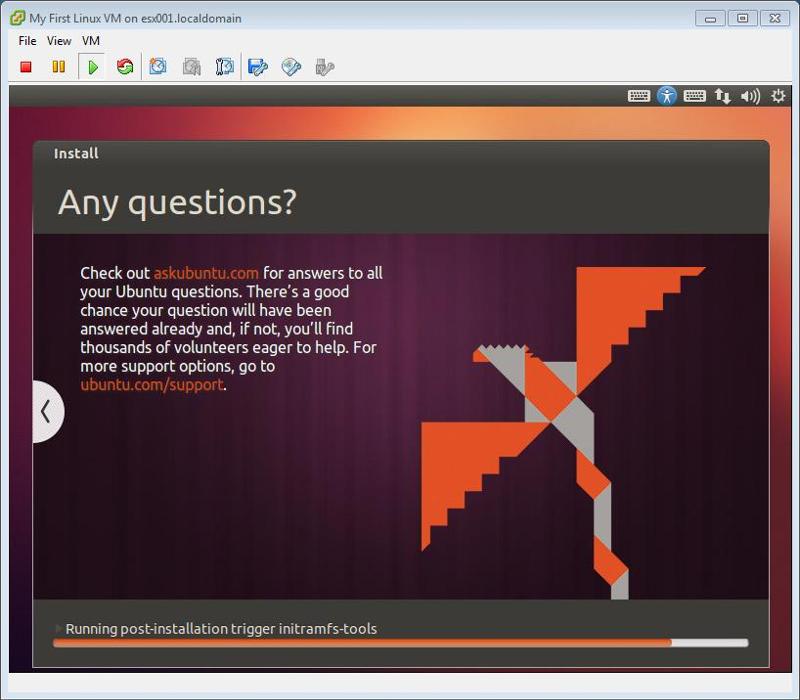
Task: Connect a USB device via toolbar icon
Action: pos(324,67)
